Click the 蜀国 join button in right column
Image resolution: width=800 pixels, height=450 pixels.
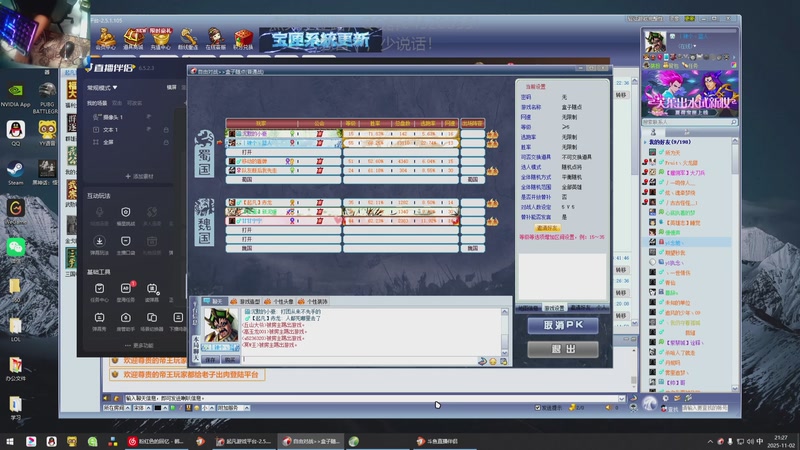click(472, 180)
